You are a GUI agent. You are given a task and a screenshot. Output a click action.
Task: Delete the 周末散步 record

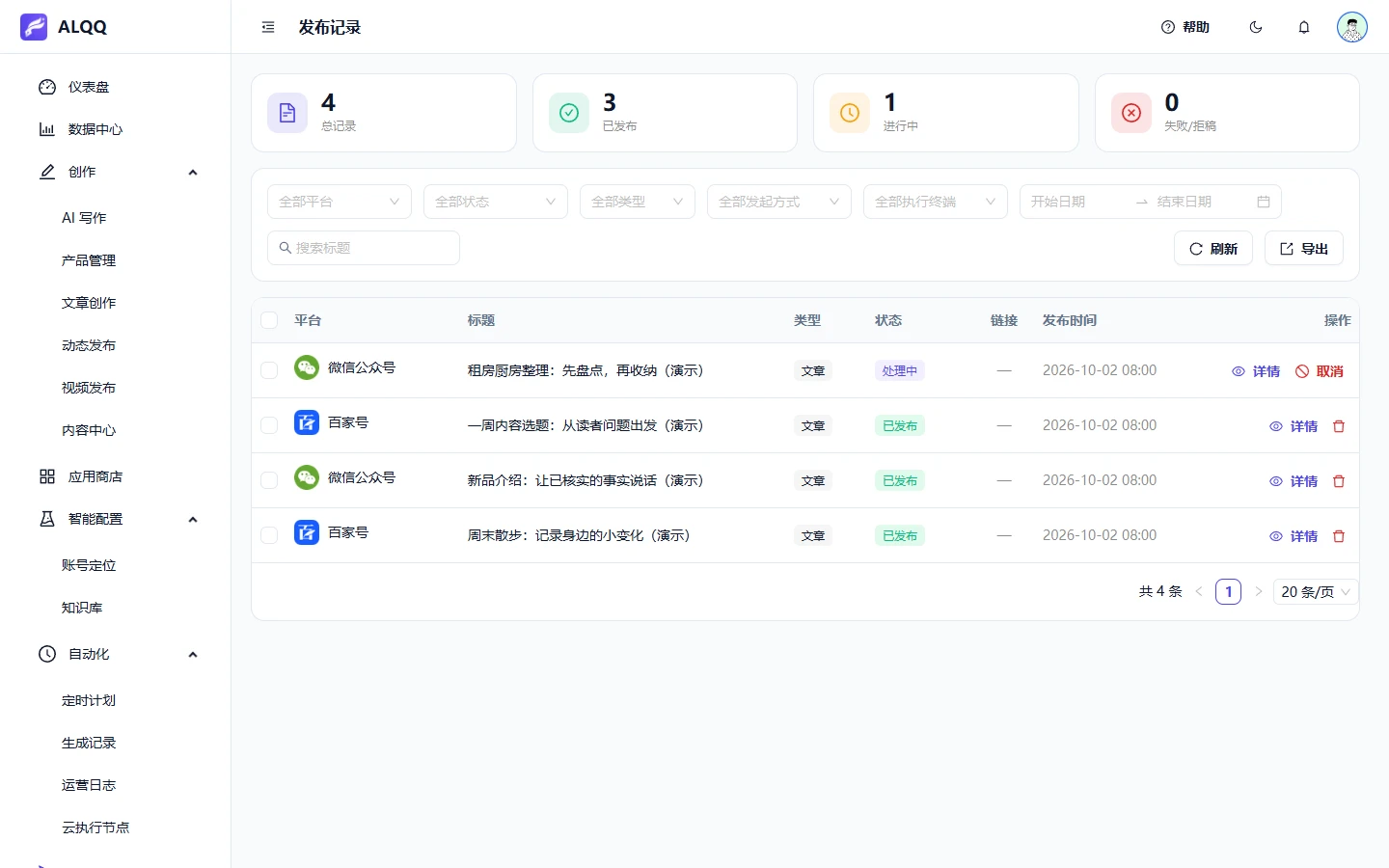tap(1339, 536)
